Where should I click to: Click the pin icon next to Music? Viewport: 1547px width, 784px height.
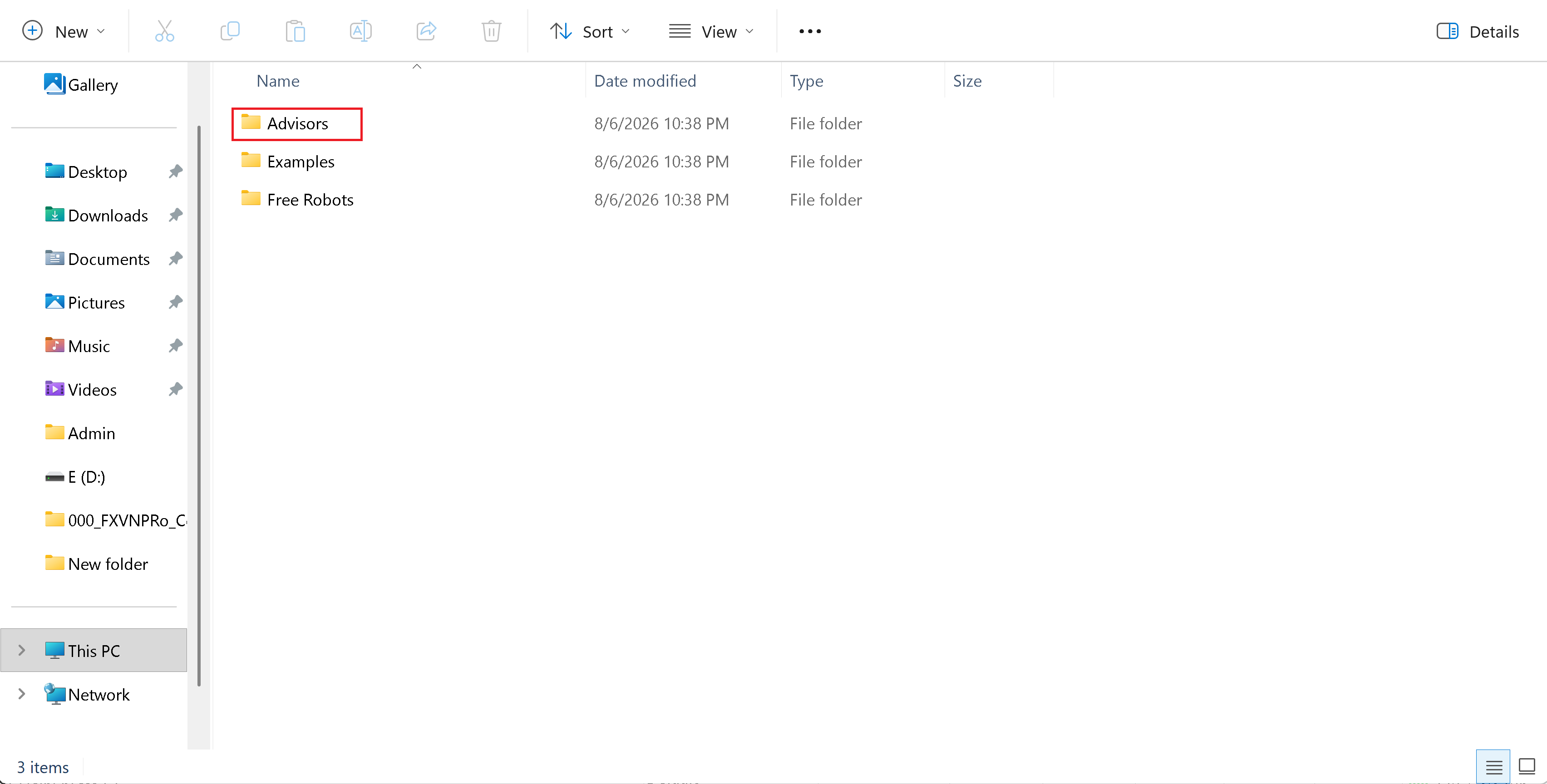175,346
